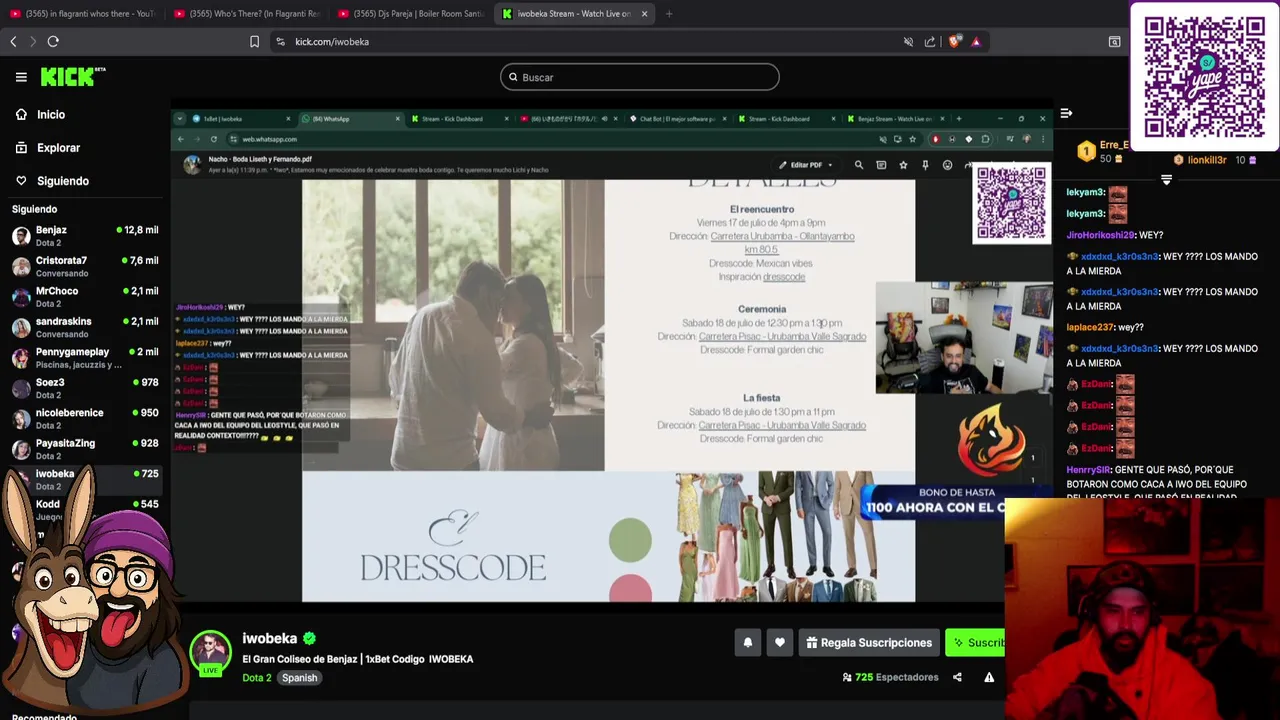Click the search magnifier in Buscar
The image size is (1280, 720).
[513, 77]
